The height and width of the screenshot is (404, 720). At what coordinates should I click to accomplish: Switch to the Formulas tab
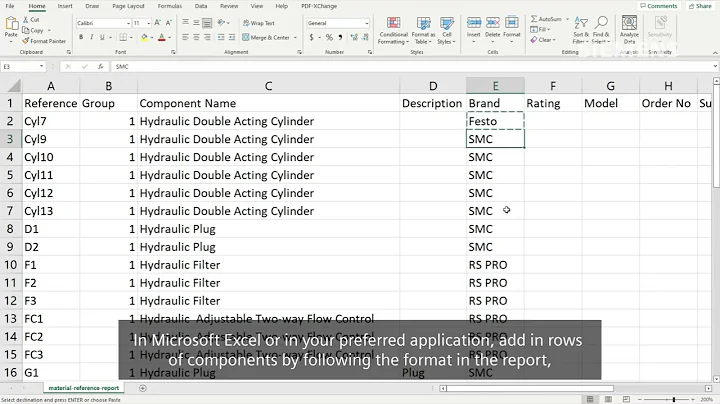pos(169,6)
